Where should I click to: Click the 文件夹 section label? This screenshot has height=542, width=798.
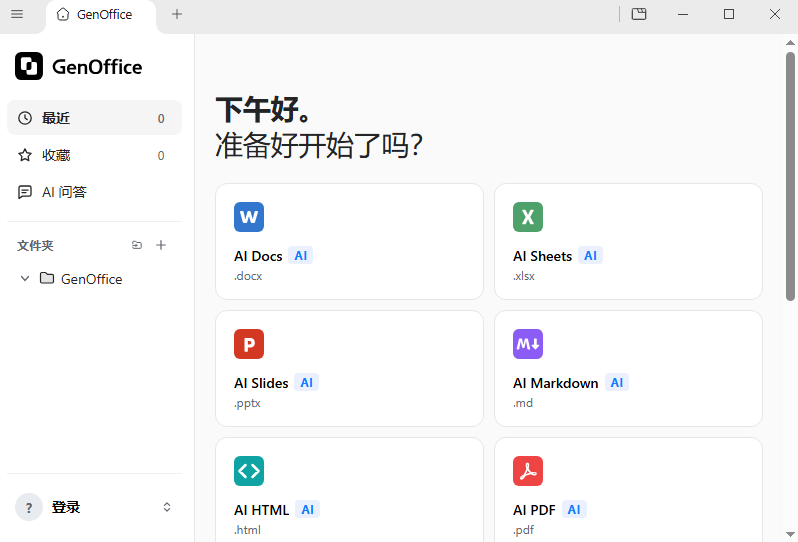(35, 246)
